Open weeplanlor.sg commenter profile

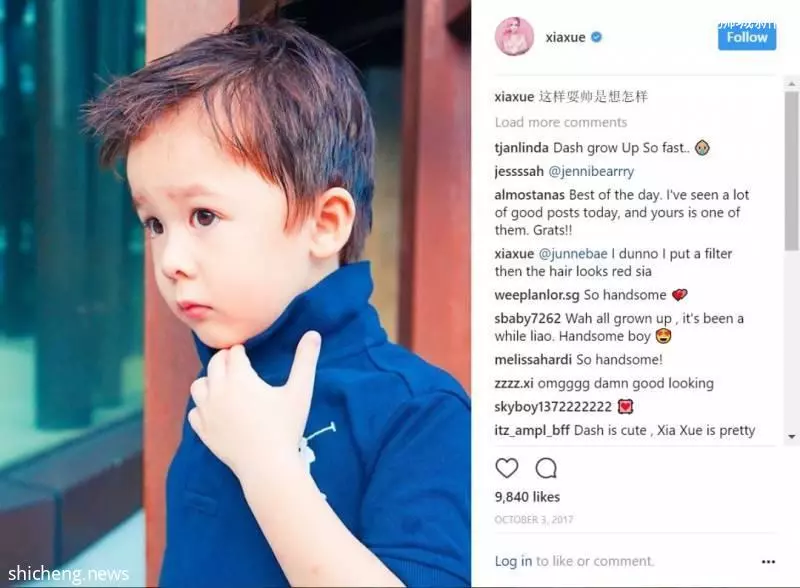tap(537, 295)
